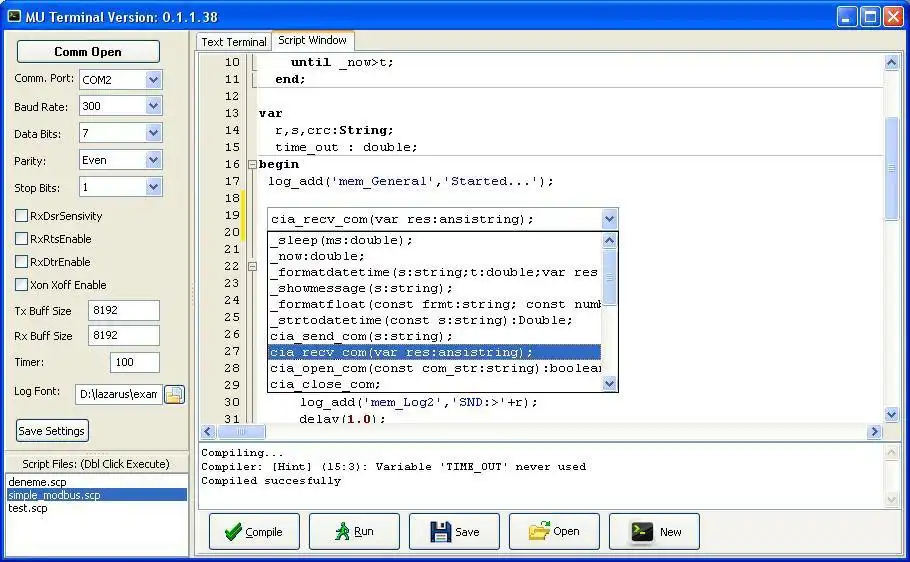Viewport: 910px width, 562px height.
Task: Collapse the code fold at line 22
Action: [252, 266]
